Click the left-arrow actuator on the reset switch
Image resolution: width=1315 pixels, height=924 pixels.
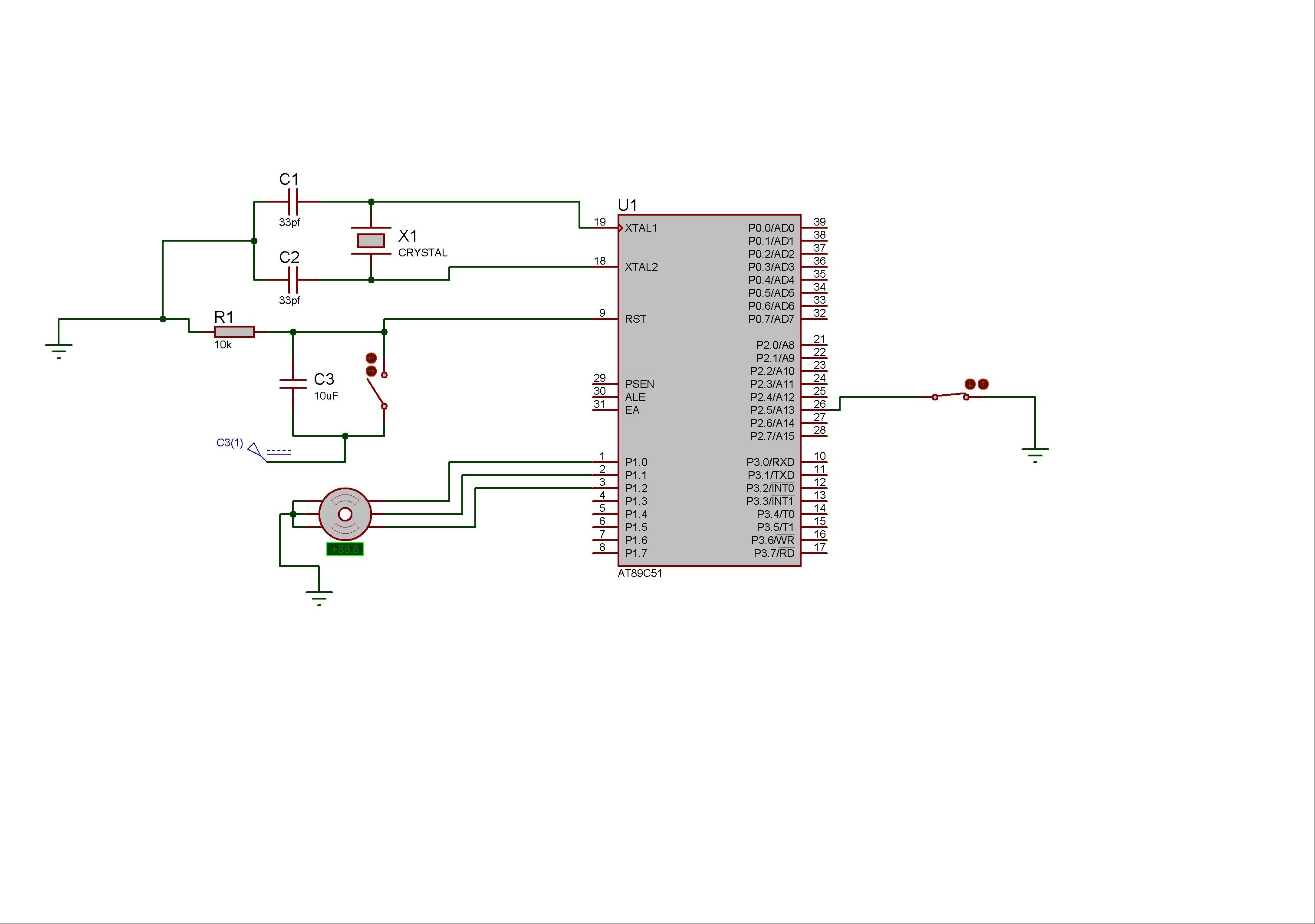coord(371,358)
